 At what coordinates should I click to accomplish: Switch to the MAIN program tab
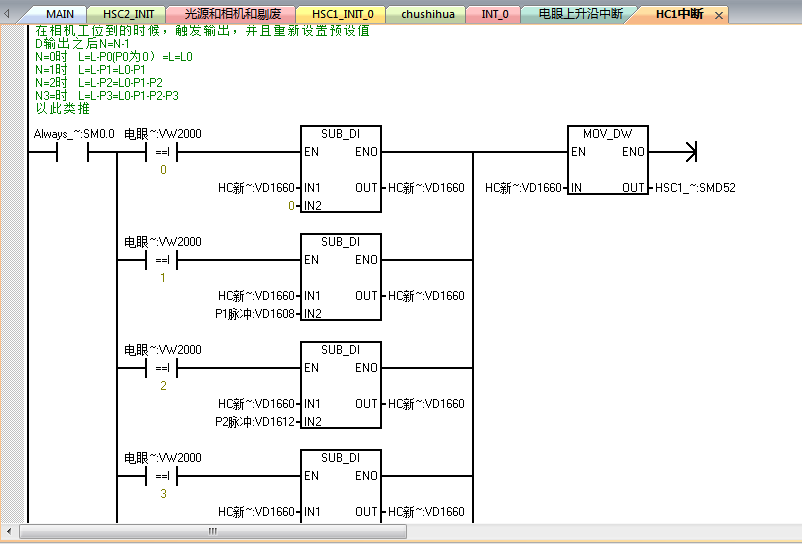coord(60,14)
